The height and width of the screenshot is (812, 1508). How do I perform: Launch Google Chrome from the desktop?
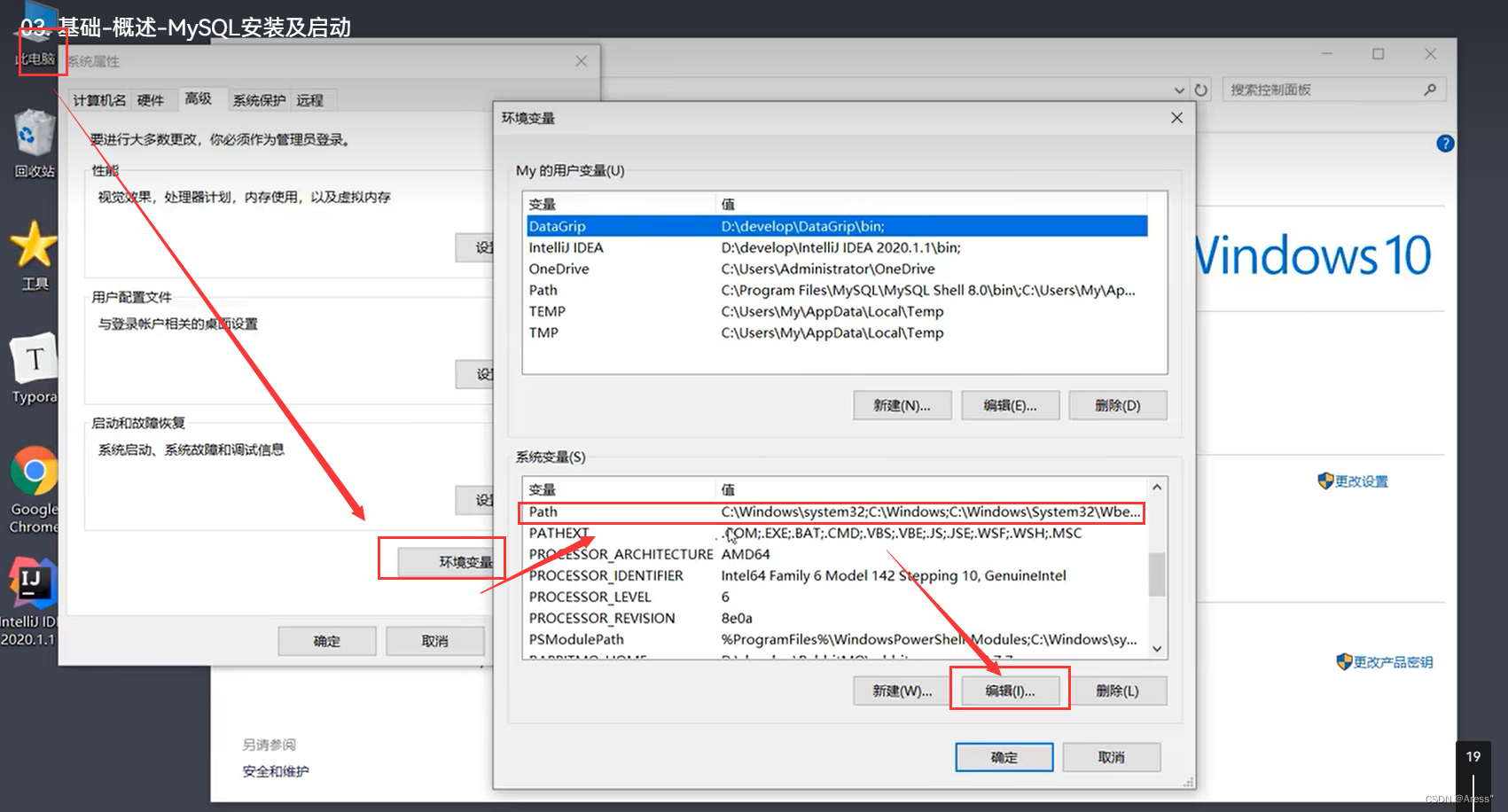(34, 489)
